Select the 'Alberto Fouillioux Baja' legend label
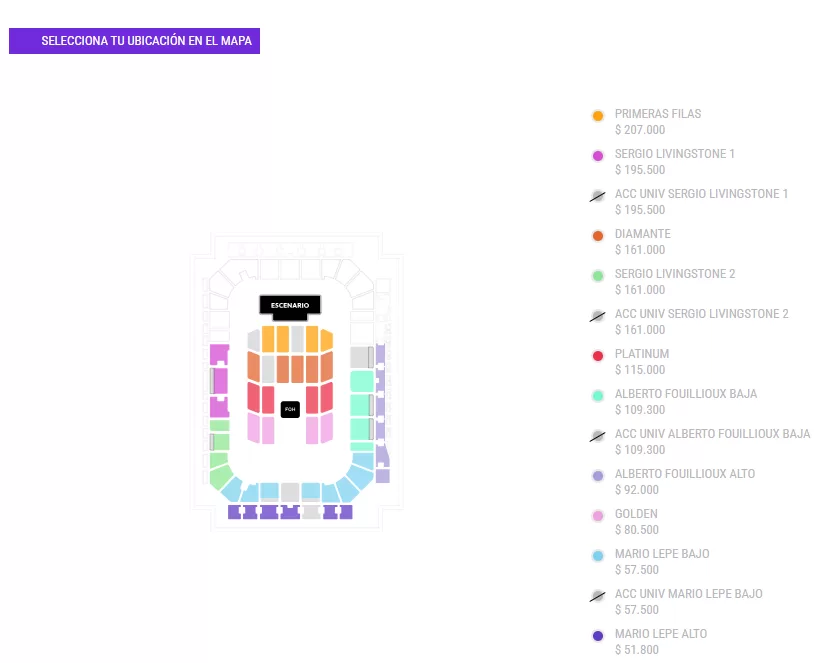Image resolution: width=826 pixels, height=663 pixels. click(x=685, y=394)
